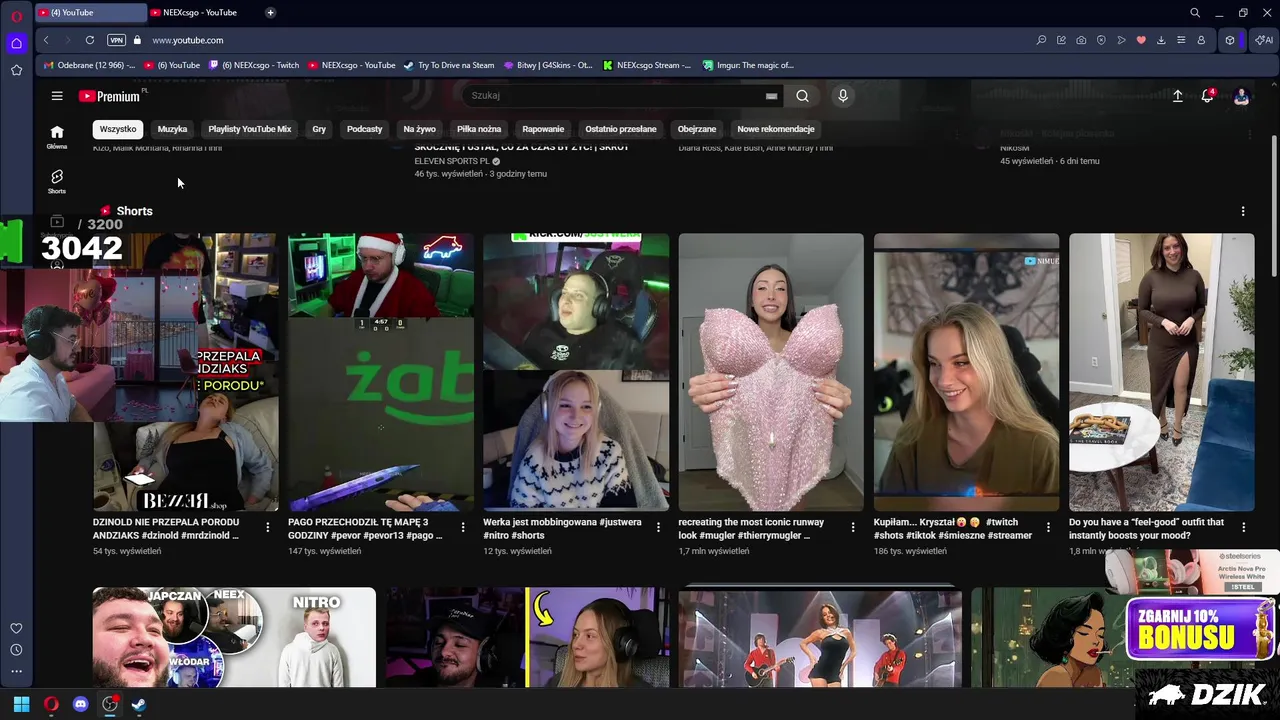Select the Gry filter chip
Image resolution: width=1280 pixels, height=720 pixels.
(x=319, y=129)
